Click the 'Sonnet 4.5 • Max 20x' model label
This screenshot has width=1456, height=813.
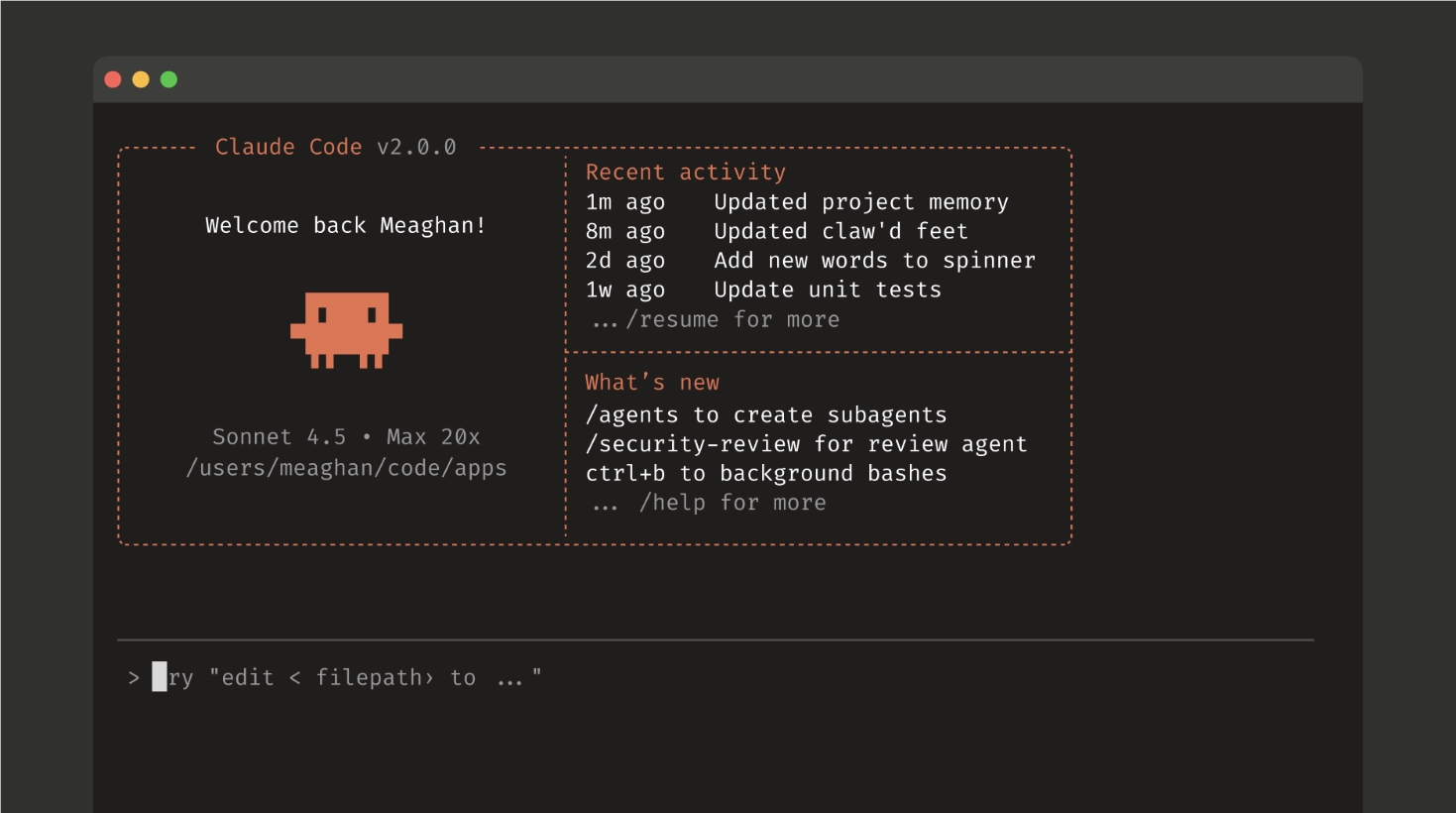pyautogui.click(x=346, y=437)
